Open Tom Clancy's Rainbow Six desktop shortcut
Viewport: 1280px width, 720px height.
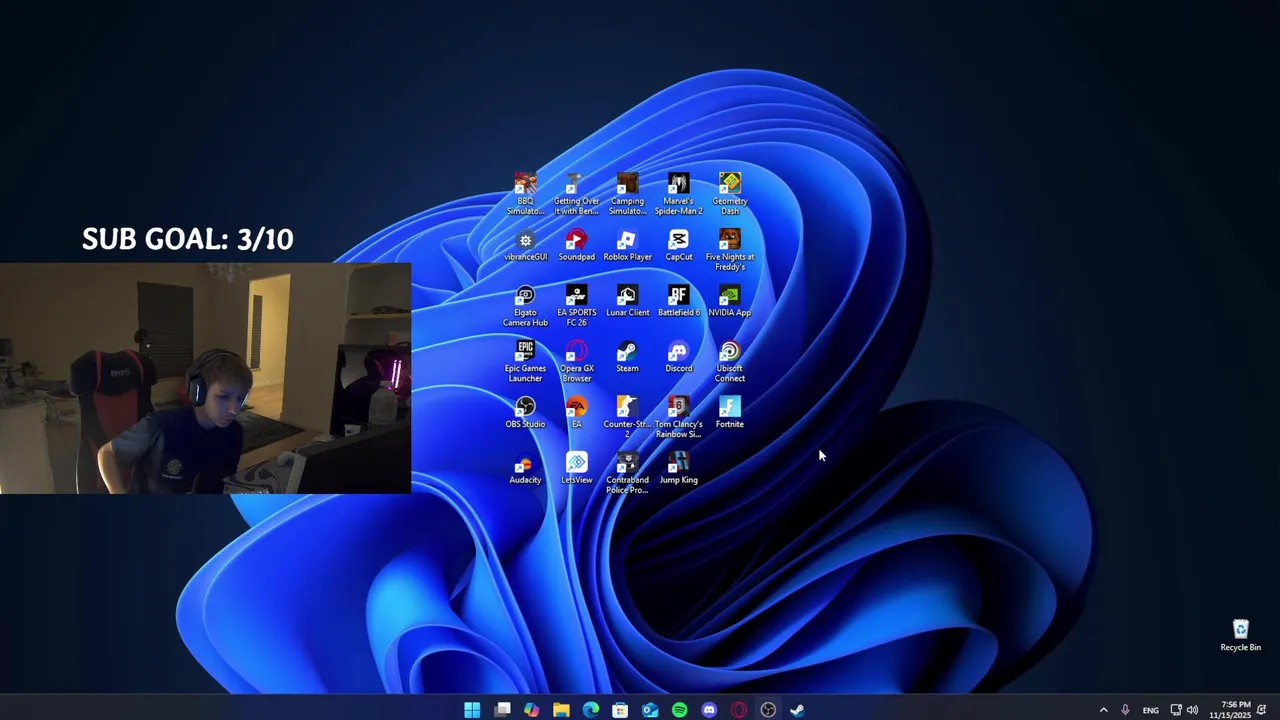tap(678, 418)
